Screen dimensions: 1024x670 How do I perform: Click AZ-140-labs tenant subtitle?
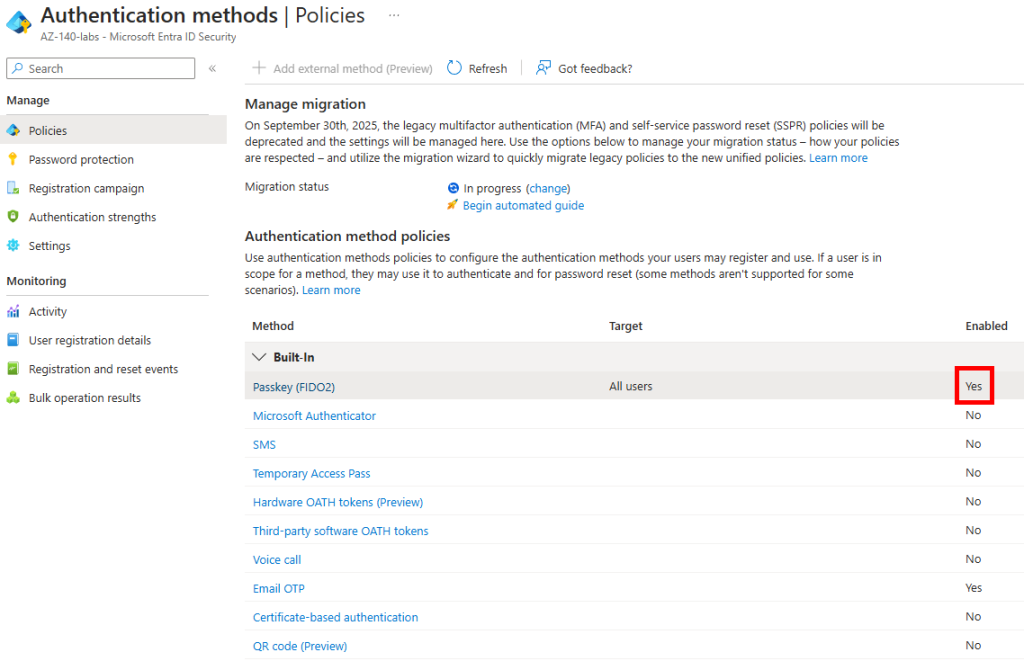point(138,37)
